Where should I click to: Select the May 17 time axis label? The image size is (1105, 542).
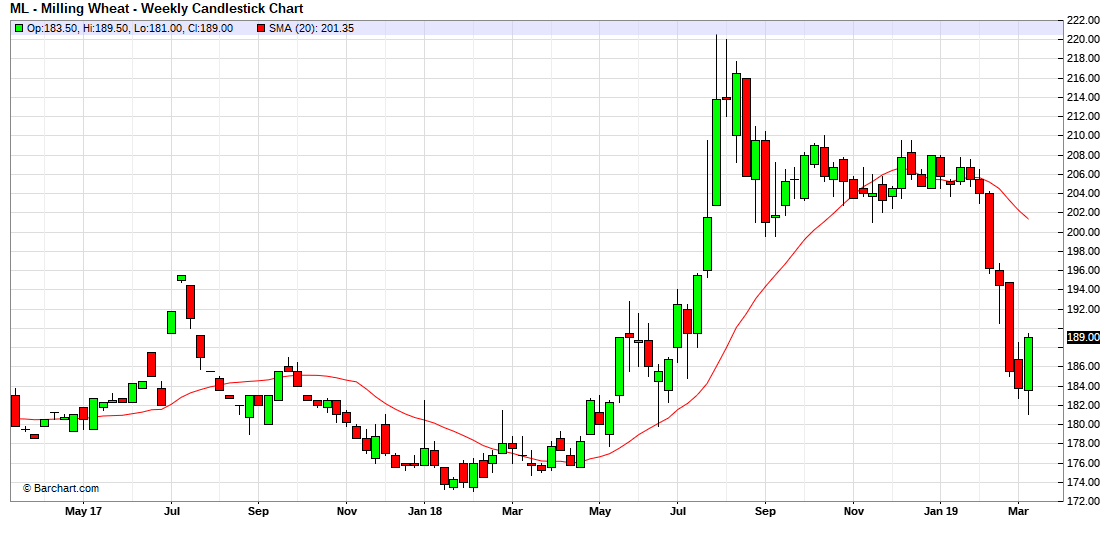click(x=83, y=511)
